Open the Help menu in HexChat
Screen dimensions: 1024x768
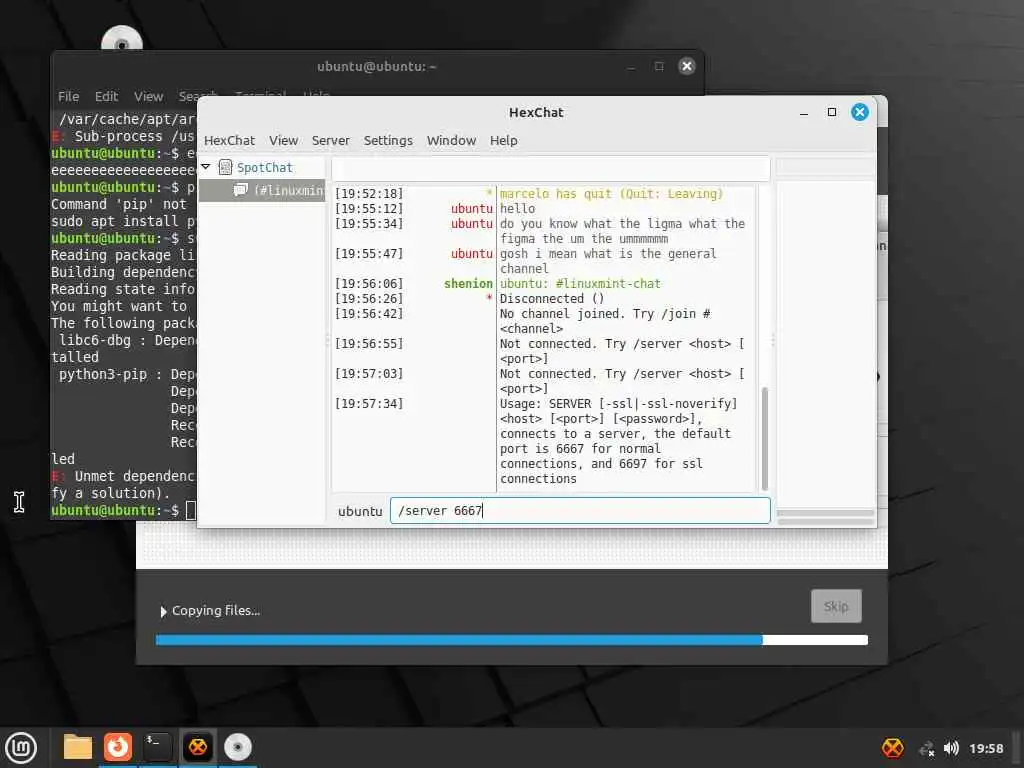[504, 140]
